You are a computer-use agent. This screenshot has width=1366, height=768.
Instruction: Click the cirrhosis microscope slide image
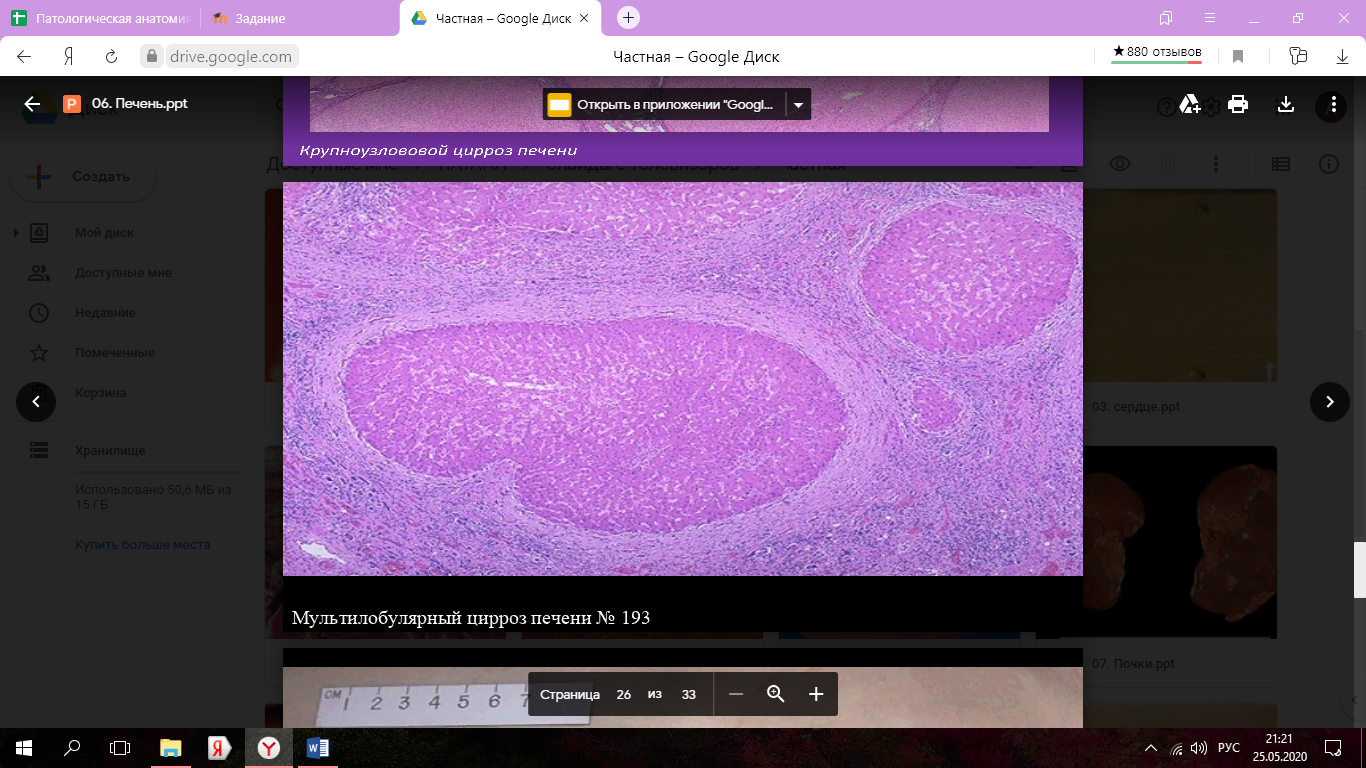683,379
